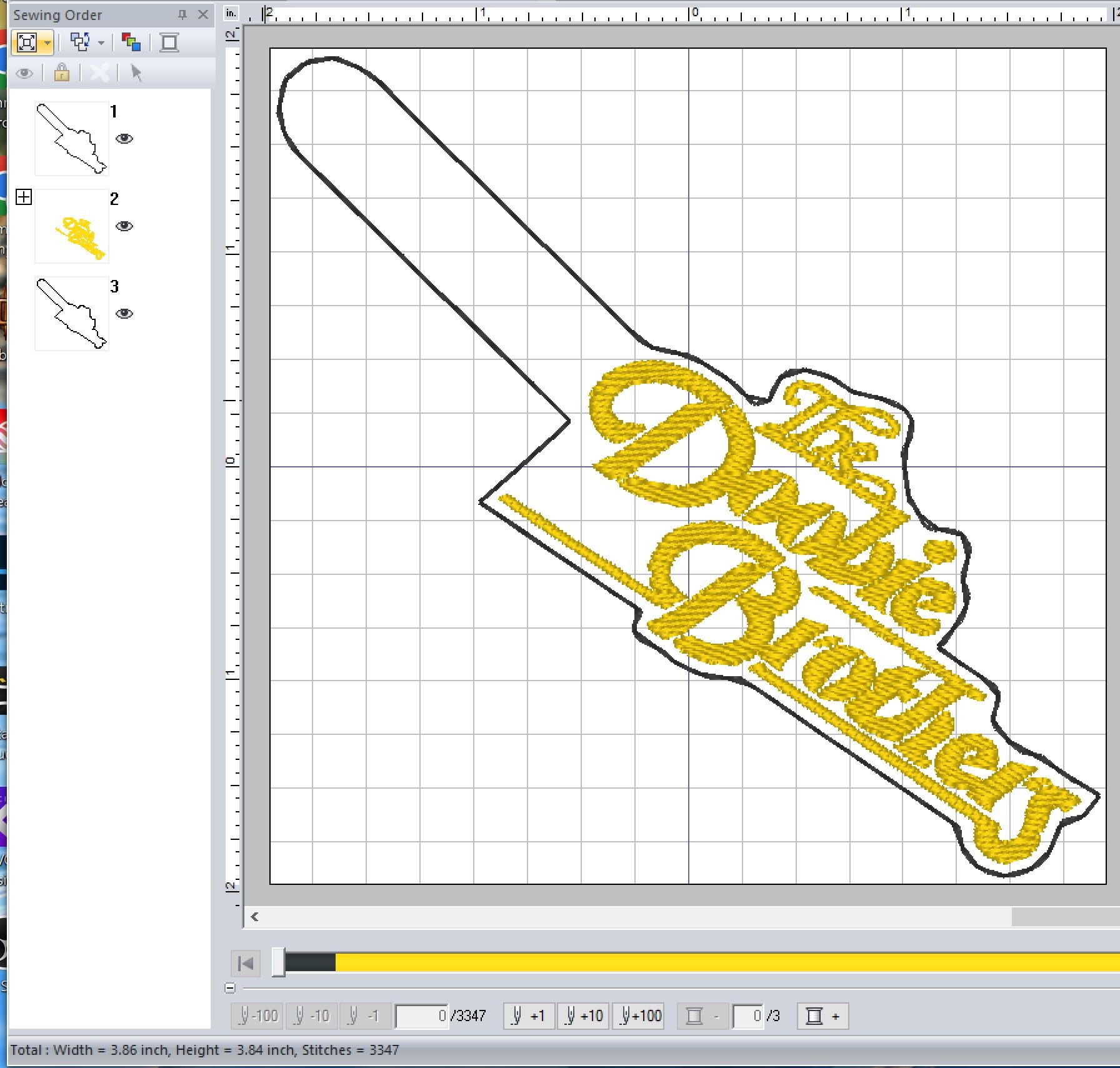
Task: Expand sewing order group 2 plus box
Action: (x=24, y=197)
